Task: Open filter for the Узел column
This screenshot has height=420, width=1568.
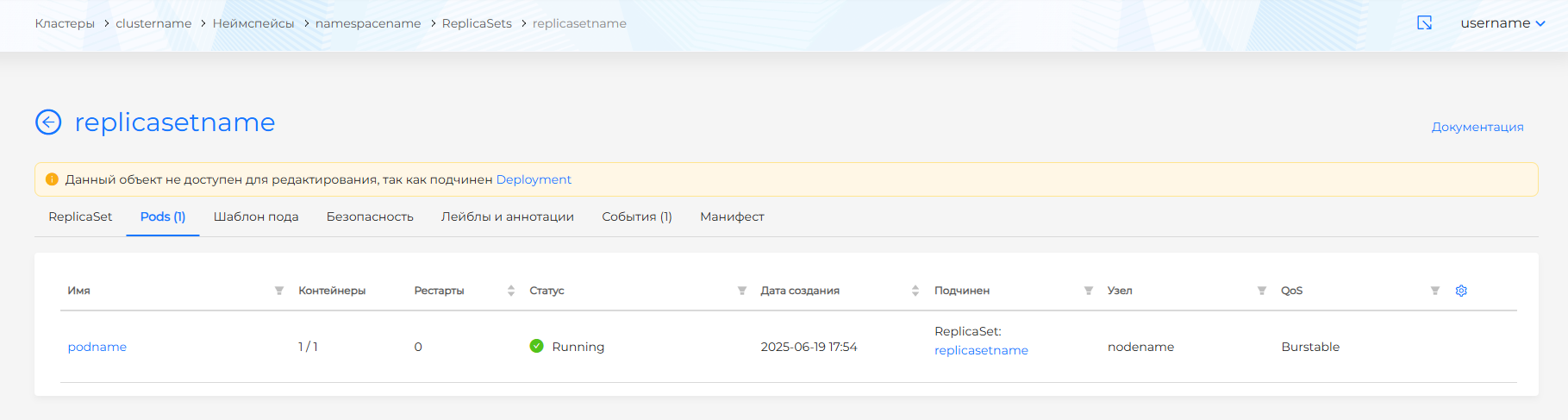Action: pyautogui.click(x=1261, y=291)
